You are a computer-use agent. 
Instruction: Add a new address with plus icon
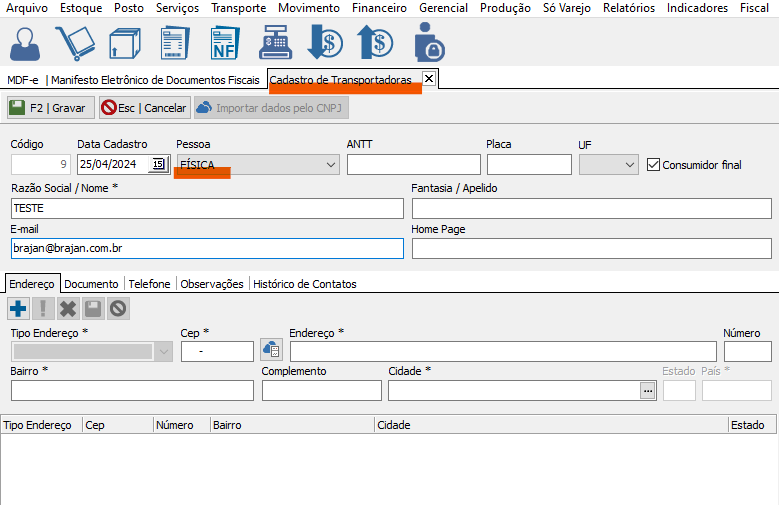pos(18,309)
